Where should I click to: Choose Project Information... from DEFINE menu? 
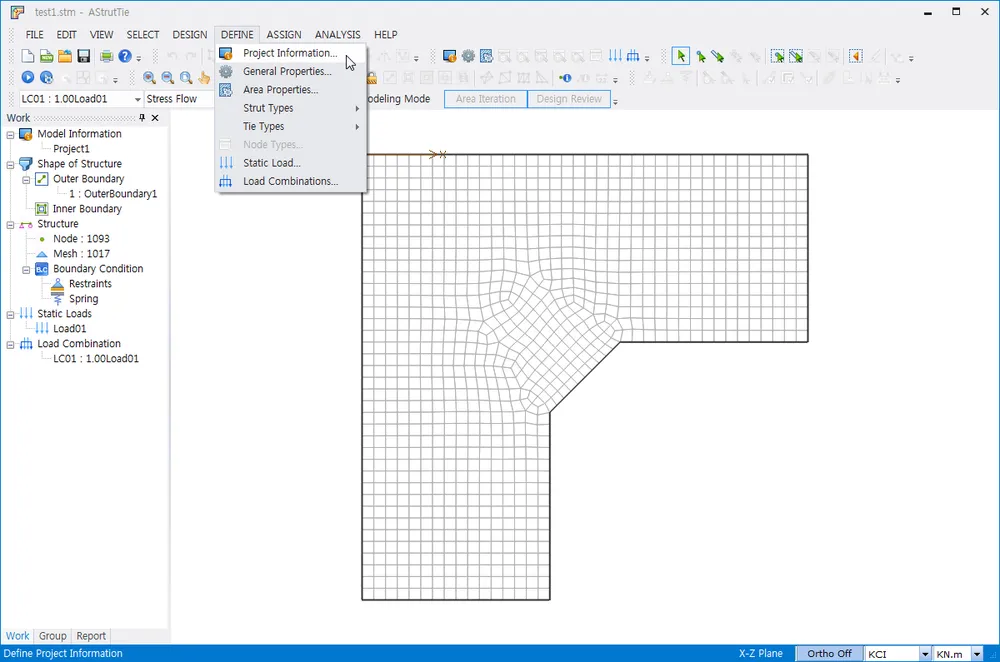(291, 53)
